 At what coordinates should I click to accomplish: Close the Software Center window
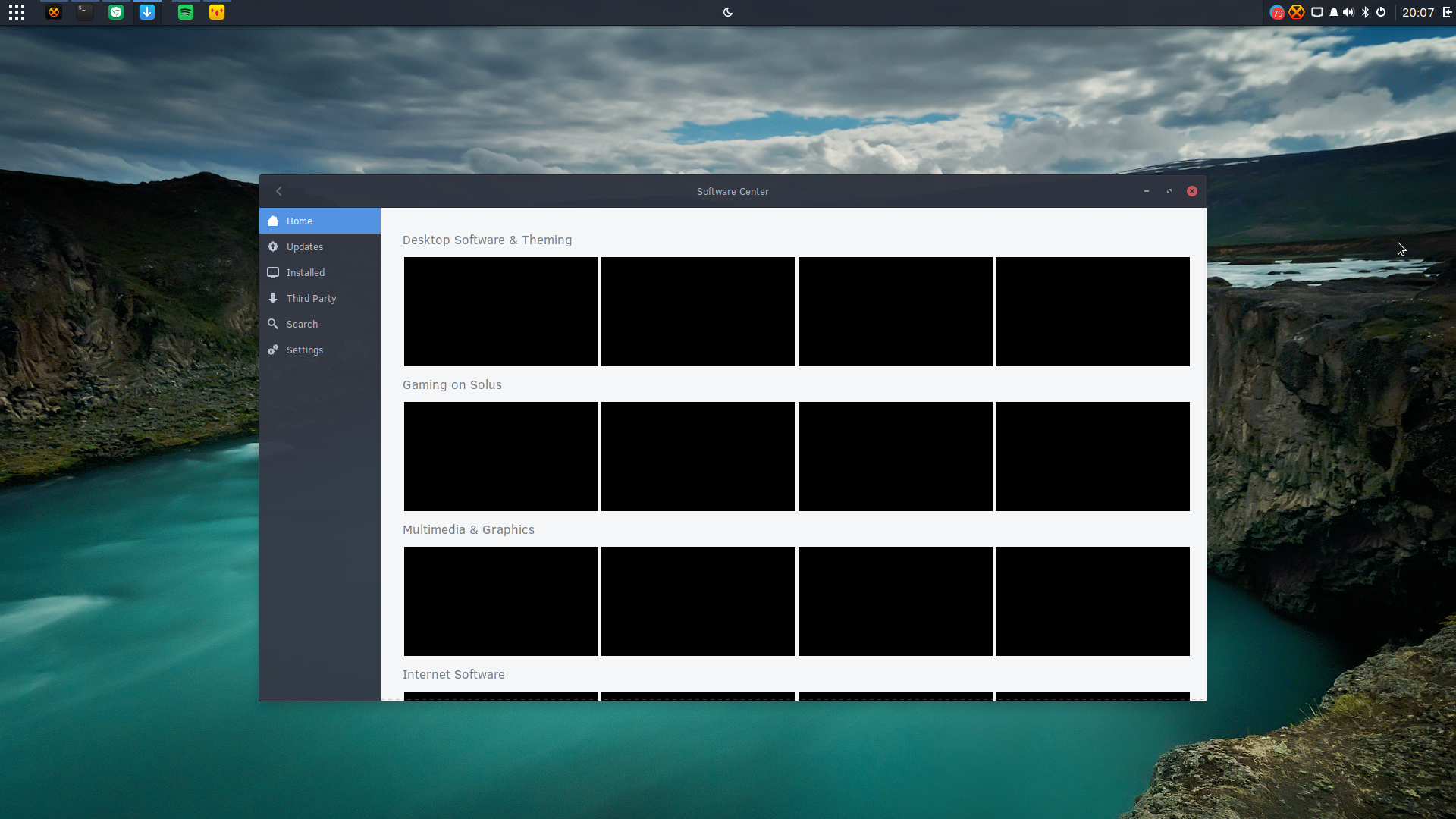coord(1192,191)
